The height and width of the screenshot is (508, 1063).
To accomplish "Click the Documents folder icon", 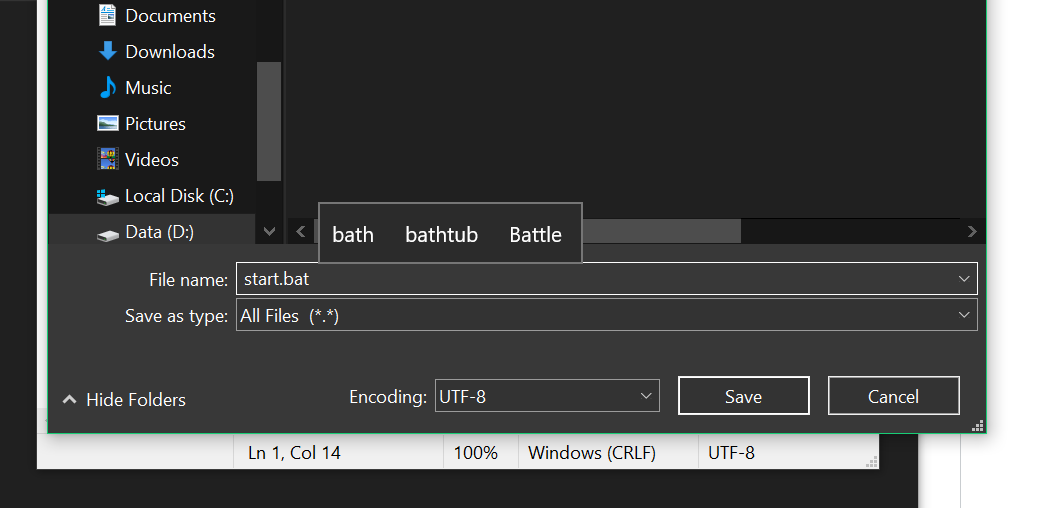I will point(108,16).
